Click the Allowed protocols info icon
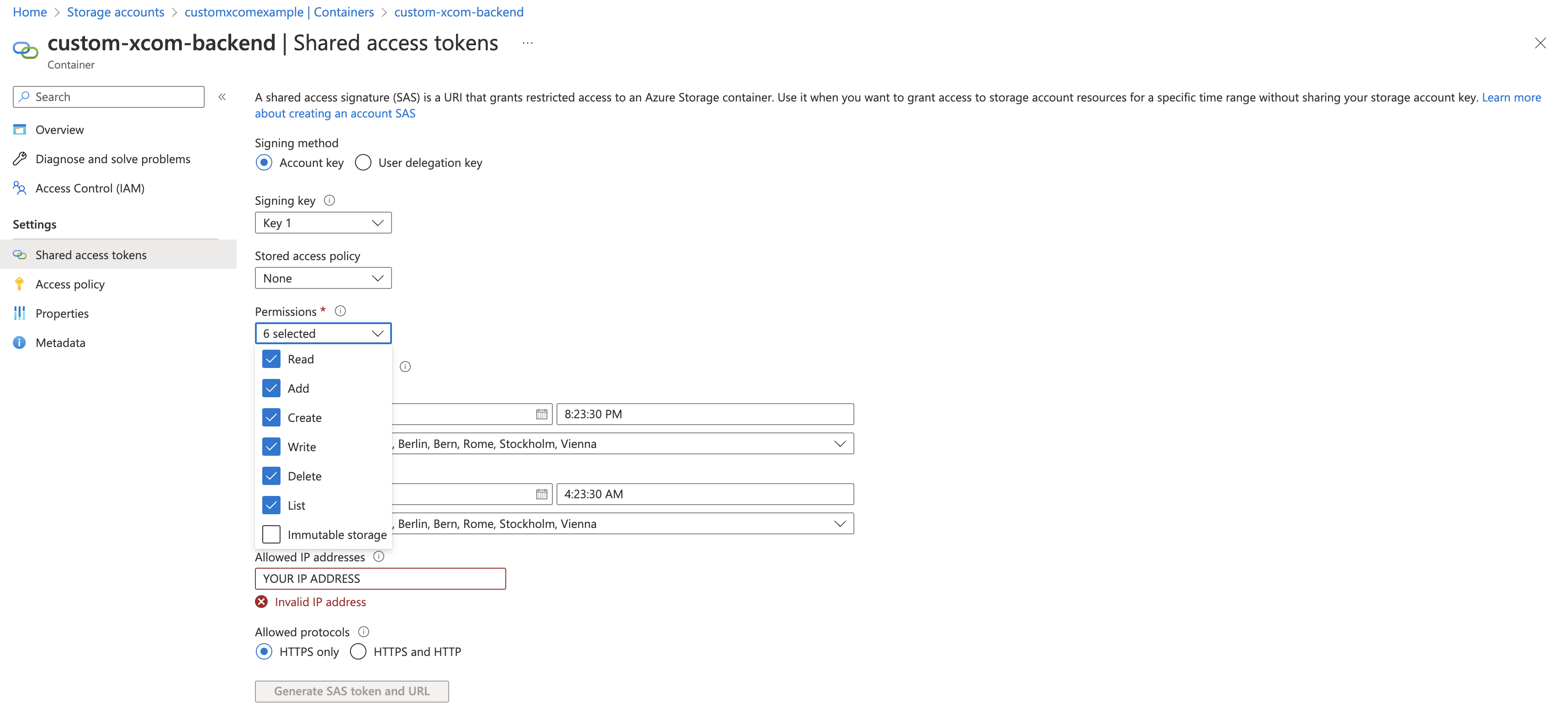1568x714 pixels. (363, 632)
